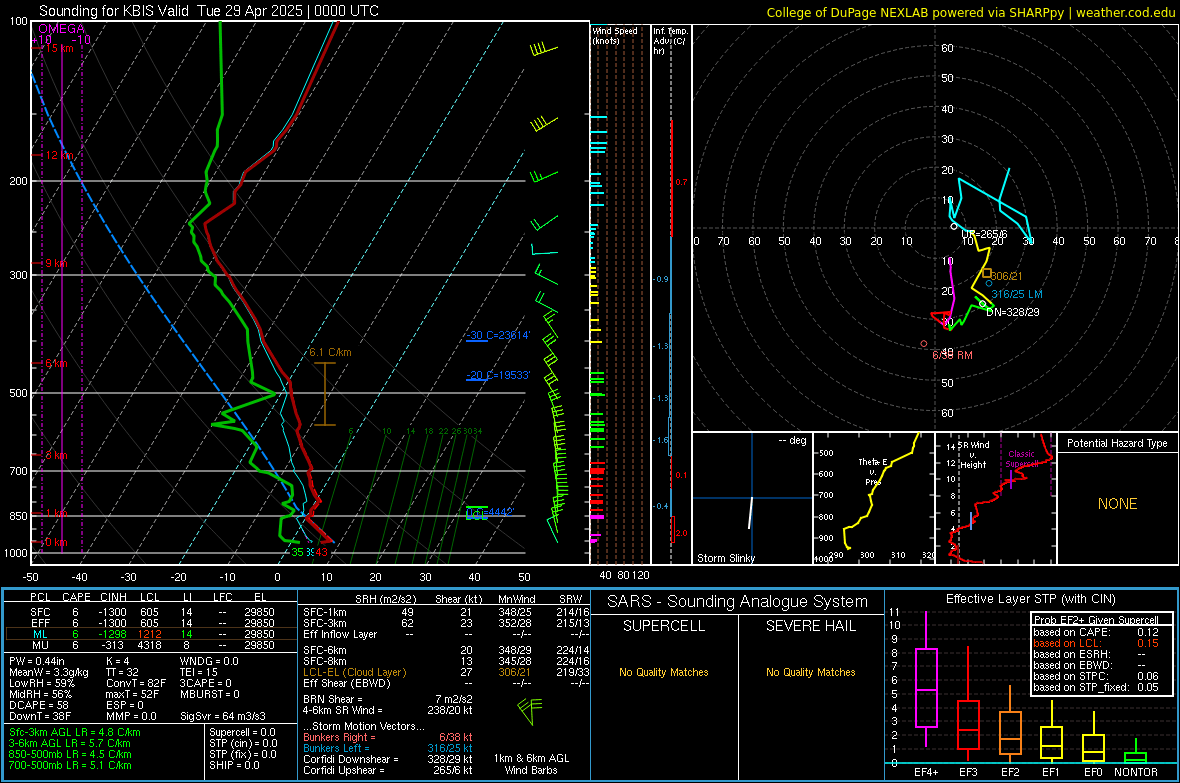Click the SFC-1km kinematics row
The width and height of the screenshot is (1180, 783).
pos(446,612)
